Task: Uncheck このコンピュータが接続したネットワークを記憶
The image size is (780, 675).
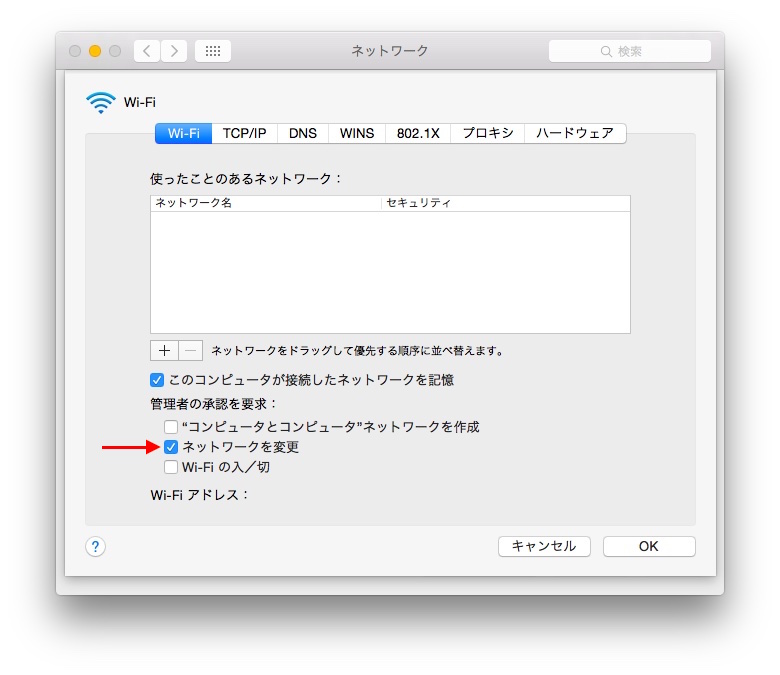Action: click(x=157, y=381)
